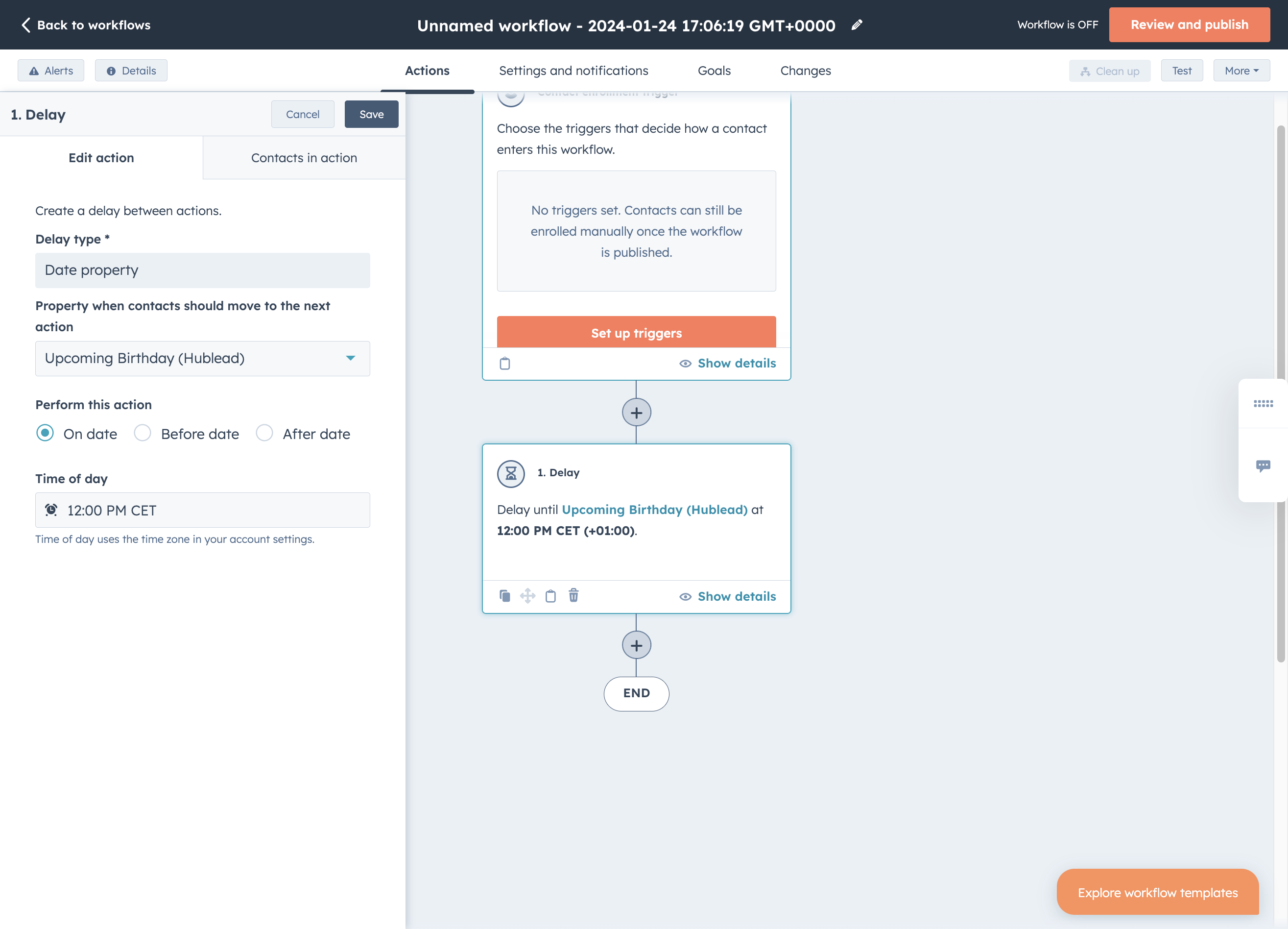
Task: Click the pencil icon to rename workflow
Action: point(857,25)
